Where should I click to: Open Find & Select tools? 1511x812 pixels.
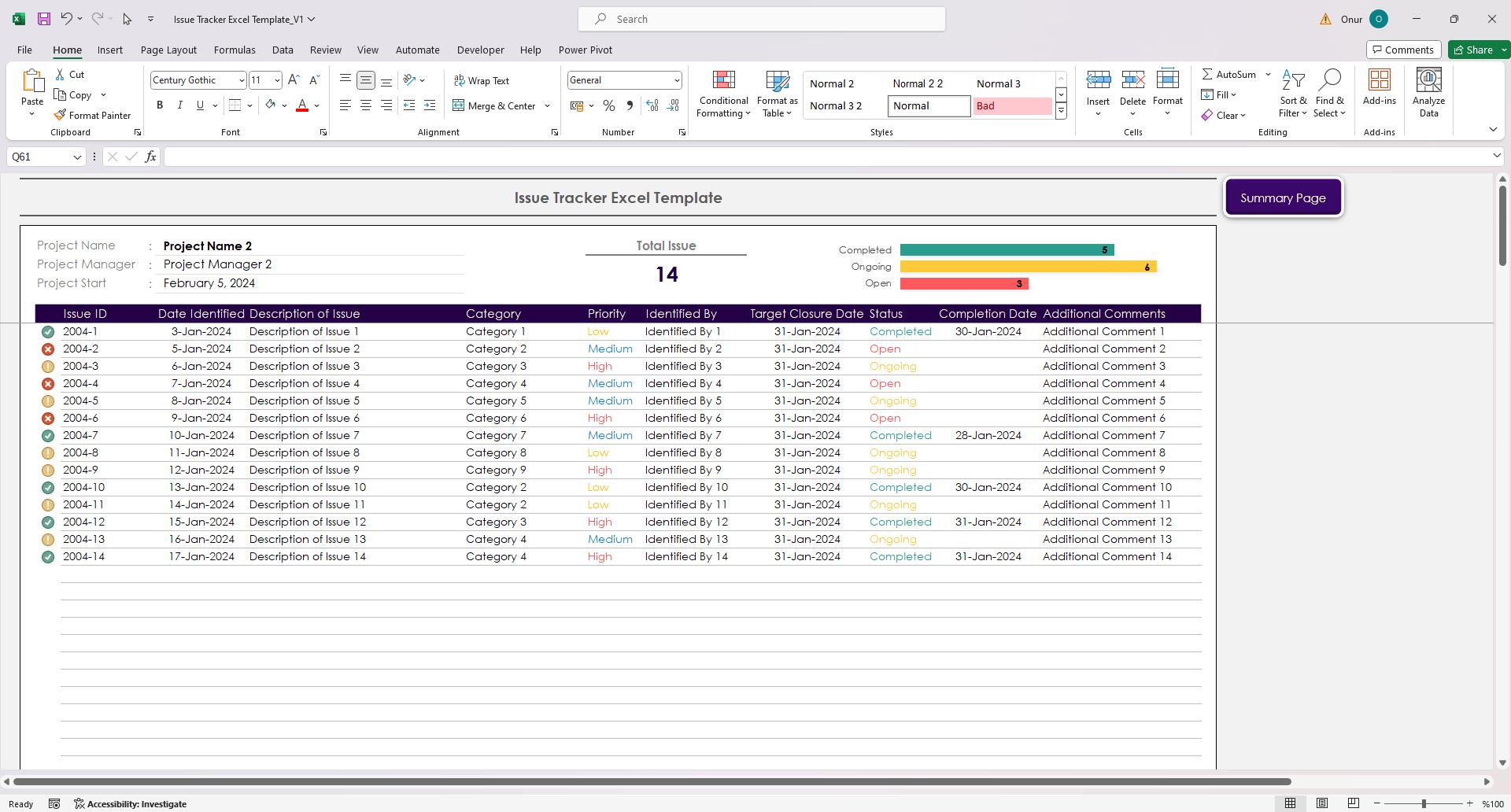tap(1329, 94)
